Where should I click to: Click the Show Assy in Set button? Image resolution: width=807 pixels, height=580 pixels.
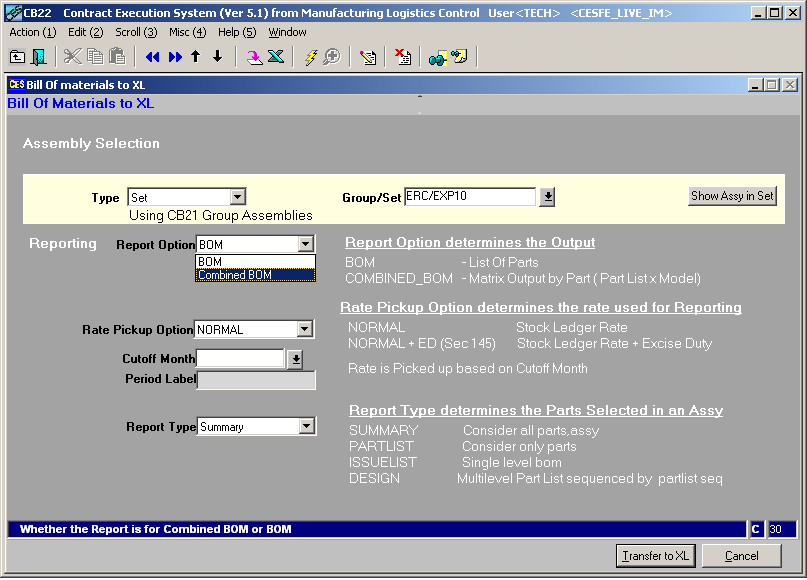pos(732,196)
